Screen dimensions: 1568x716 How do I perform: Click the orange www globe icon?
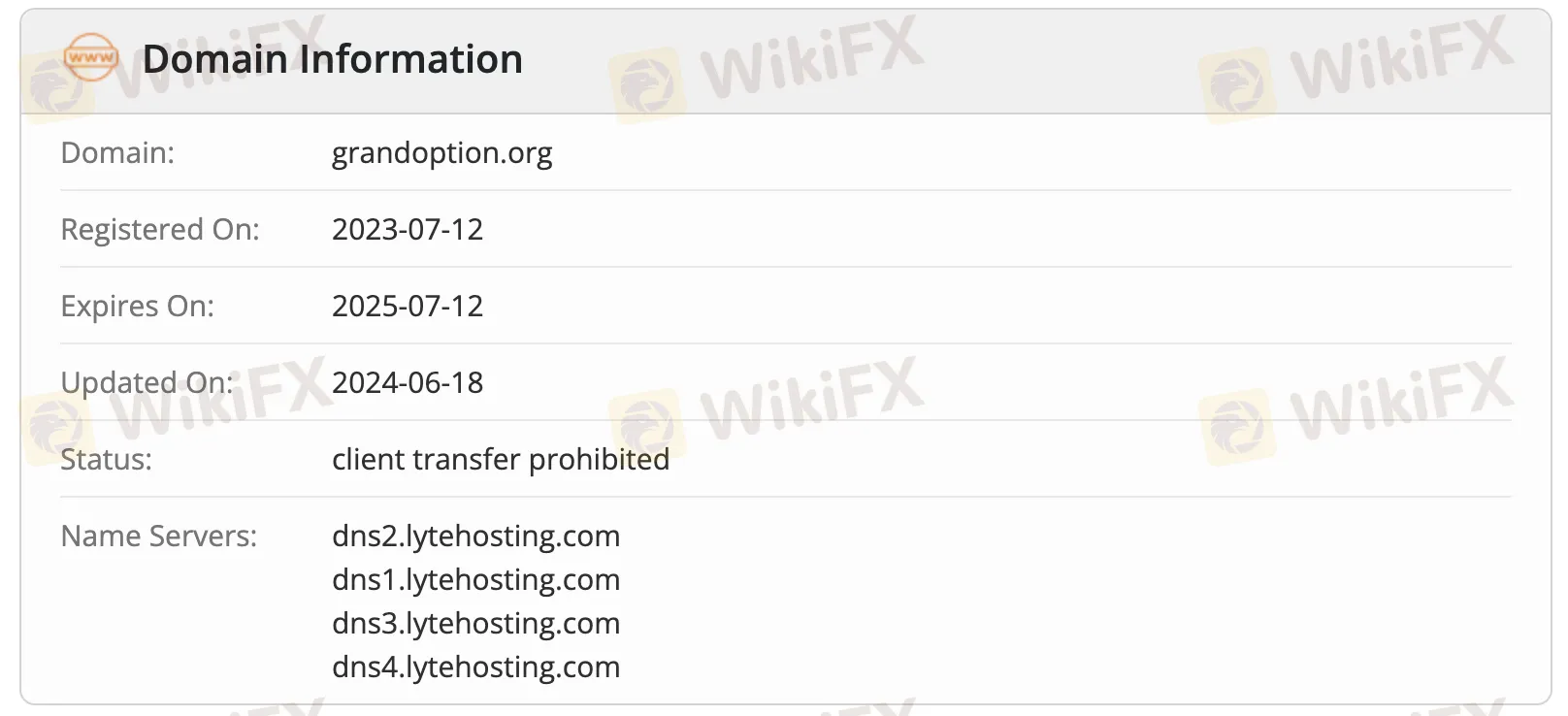pyautogui.click(x=91, y=58)
